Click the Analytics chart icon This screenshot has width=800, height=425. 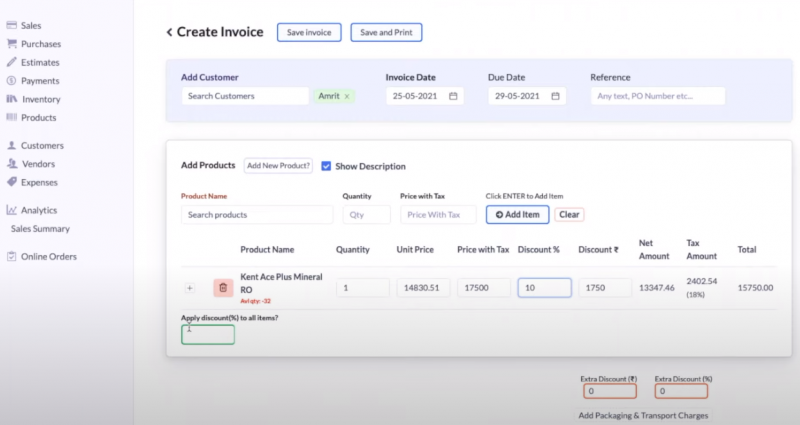click(11, 210)
